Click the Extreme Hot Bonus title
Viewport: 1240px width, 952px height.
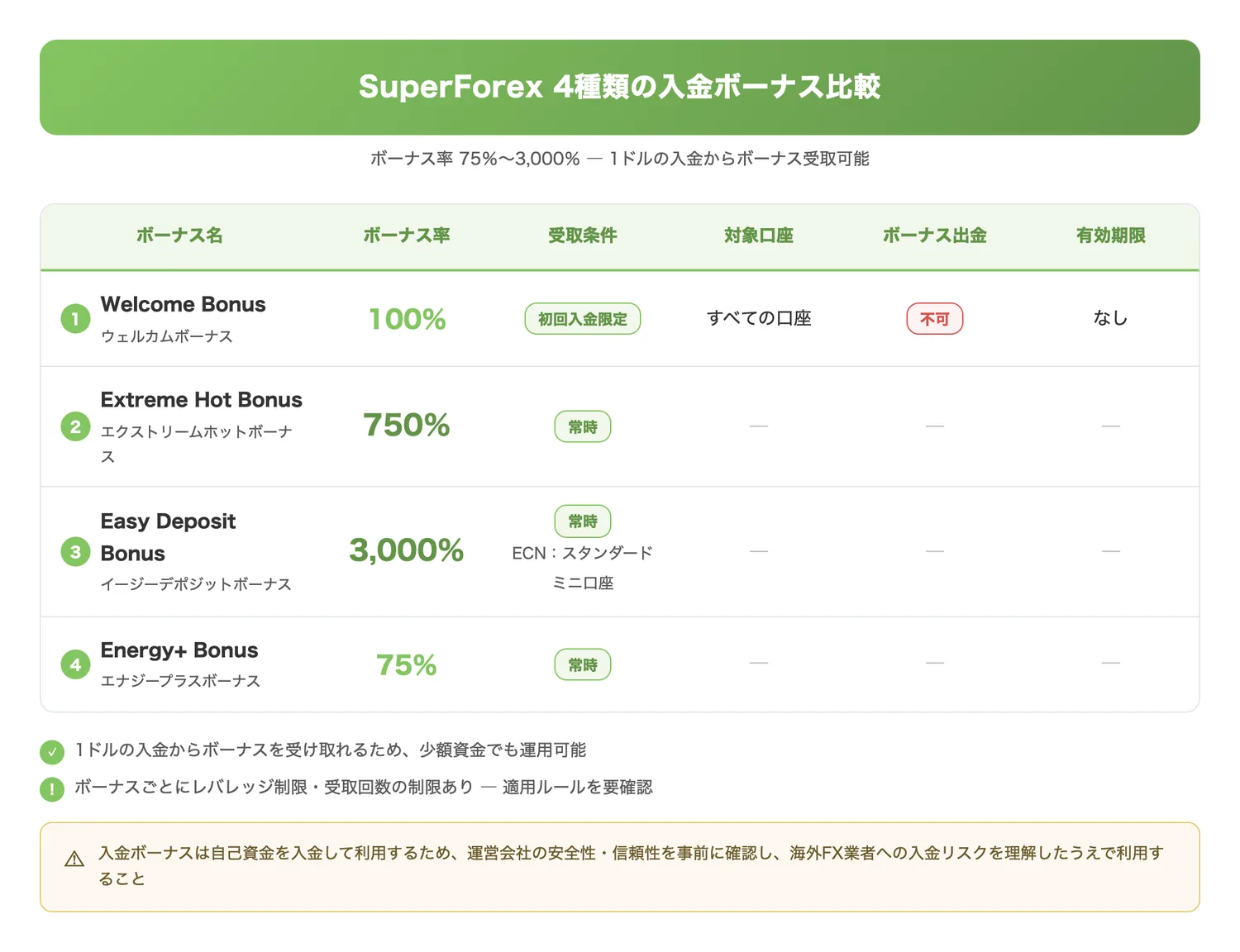coord(202,400)
